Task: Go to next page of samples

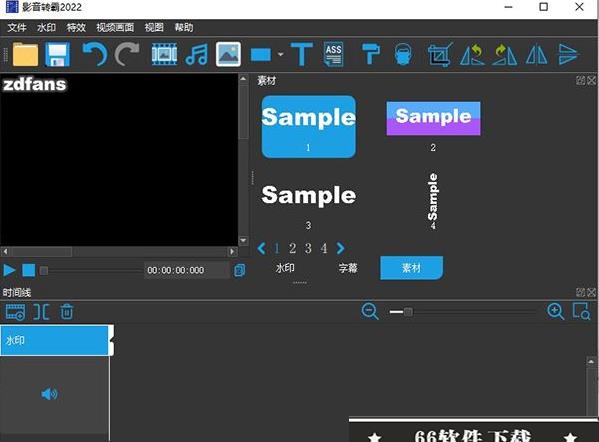Action: tap(340, 248)
